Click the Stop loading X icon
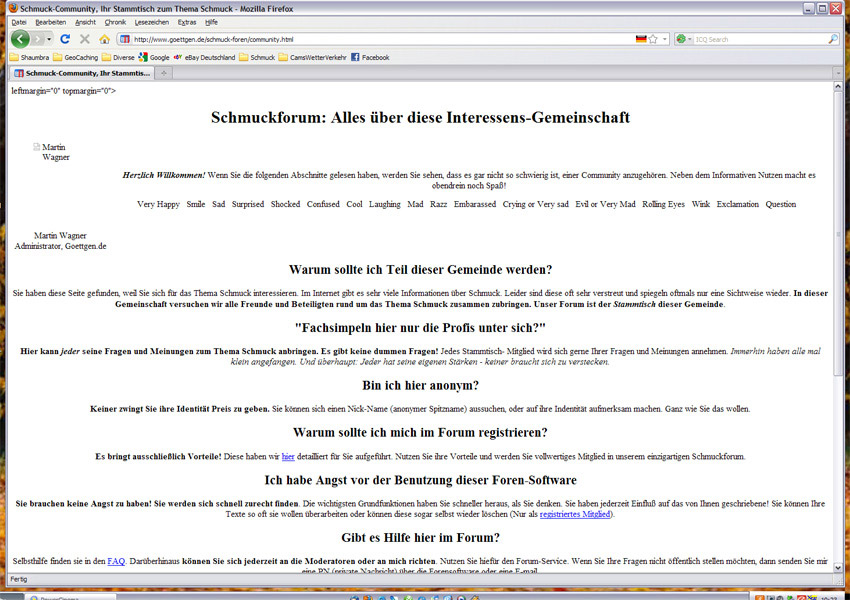This screenshot has width=850, height=600. pyautogui.click(x=85, y=39)
